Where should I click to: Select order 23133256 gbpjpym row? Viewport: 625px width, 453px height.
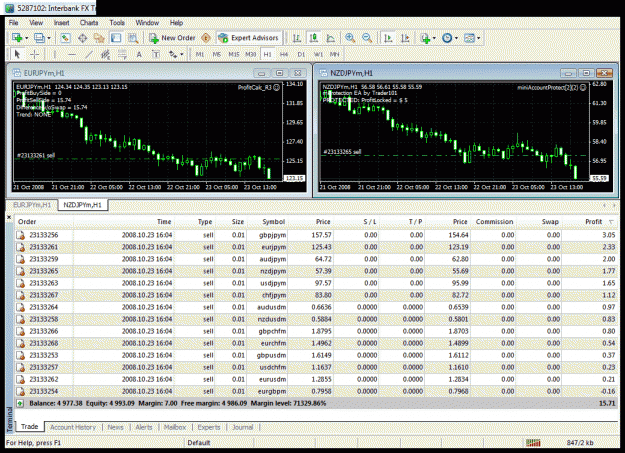[316, 235]
